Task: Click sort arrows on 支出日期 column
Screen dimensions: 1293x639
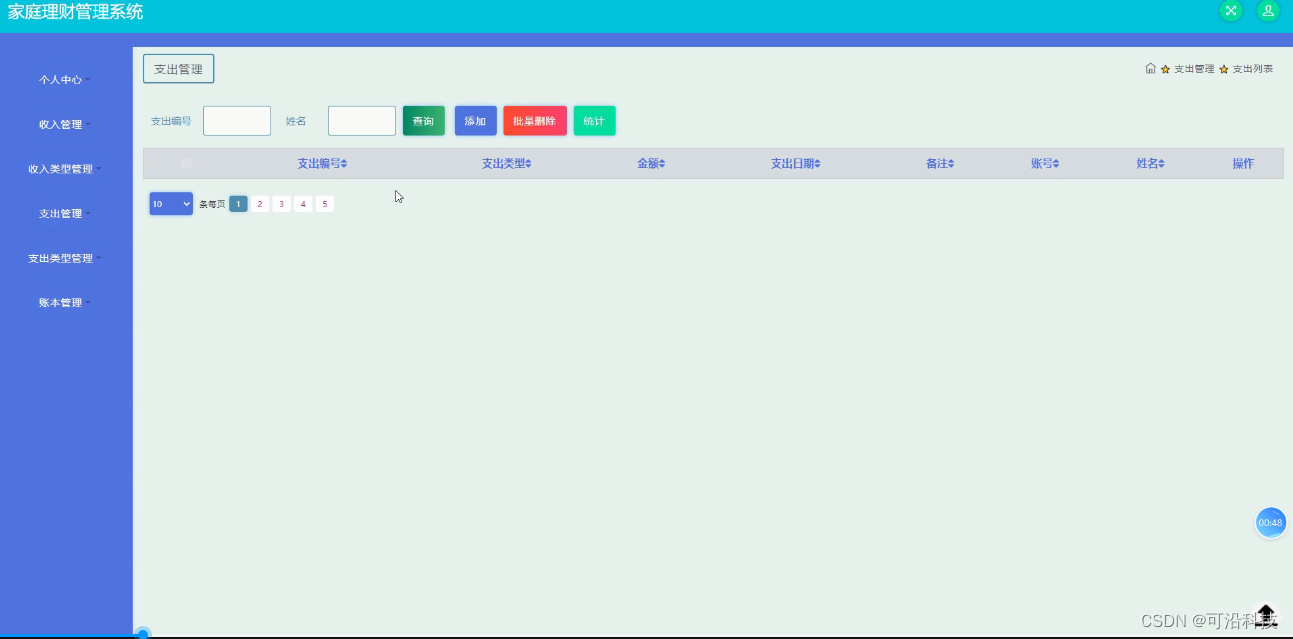Action: point(817,164)
